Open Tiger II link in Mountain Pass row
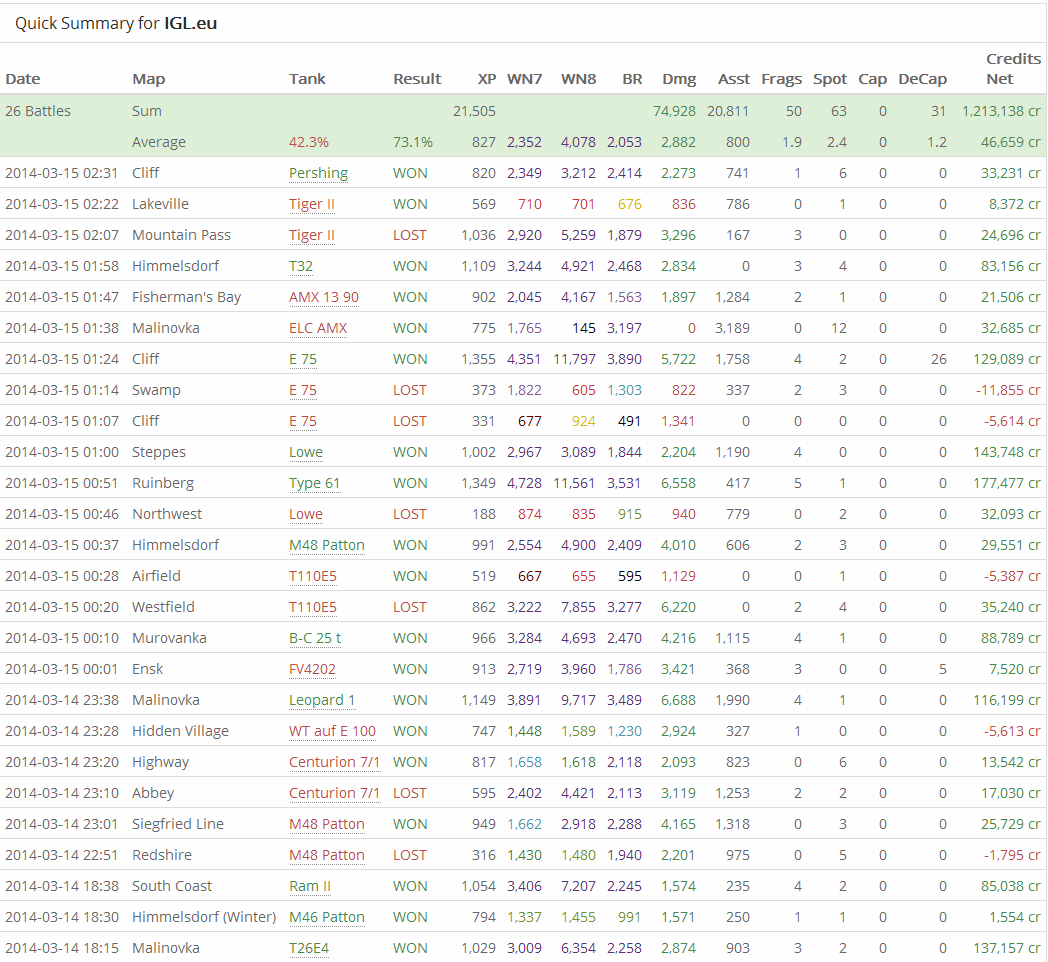 311,235
